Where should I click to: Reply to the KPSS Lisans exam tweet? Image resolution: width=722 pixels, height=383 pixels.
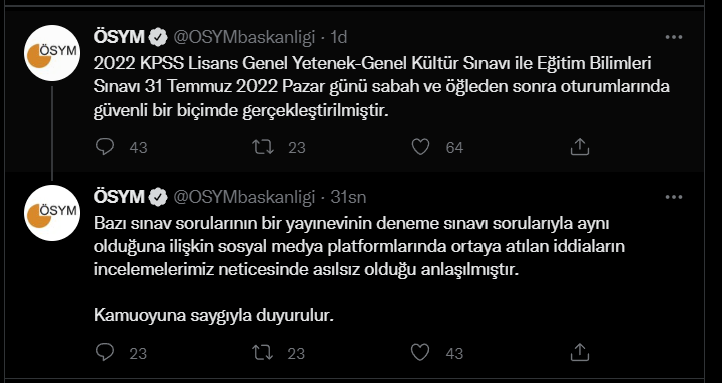(x=105, y=147)
